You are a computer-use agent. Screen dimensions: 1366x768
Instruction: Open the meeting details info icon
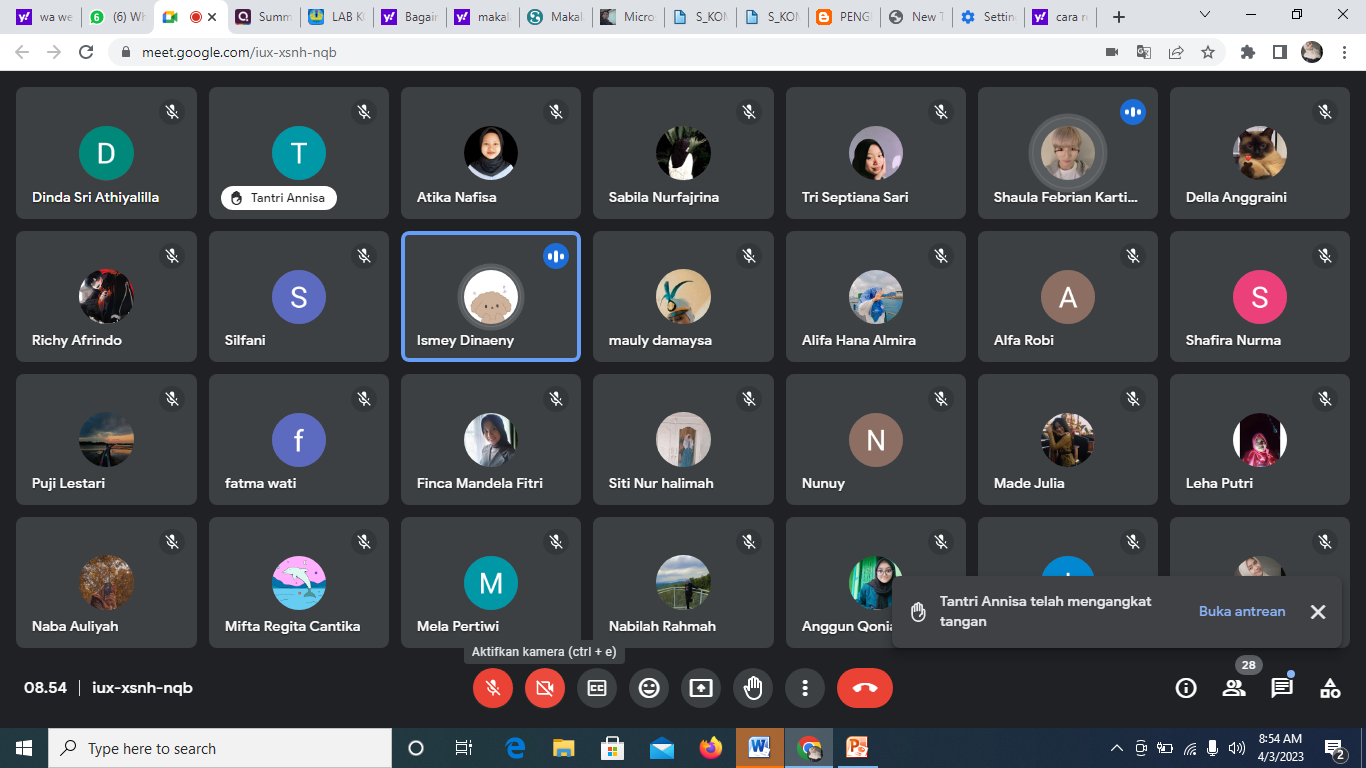pos(1186,688)
